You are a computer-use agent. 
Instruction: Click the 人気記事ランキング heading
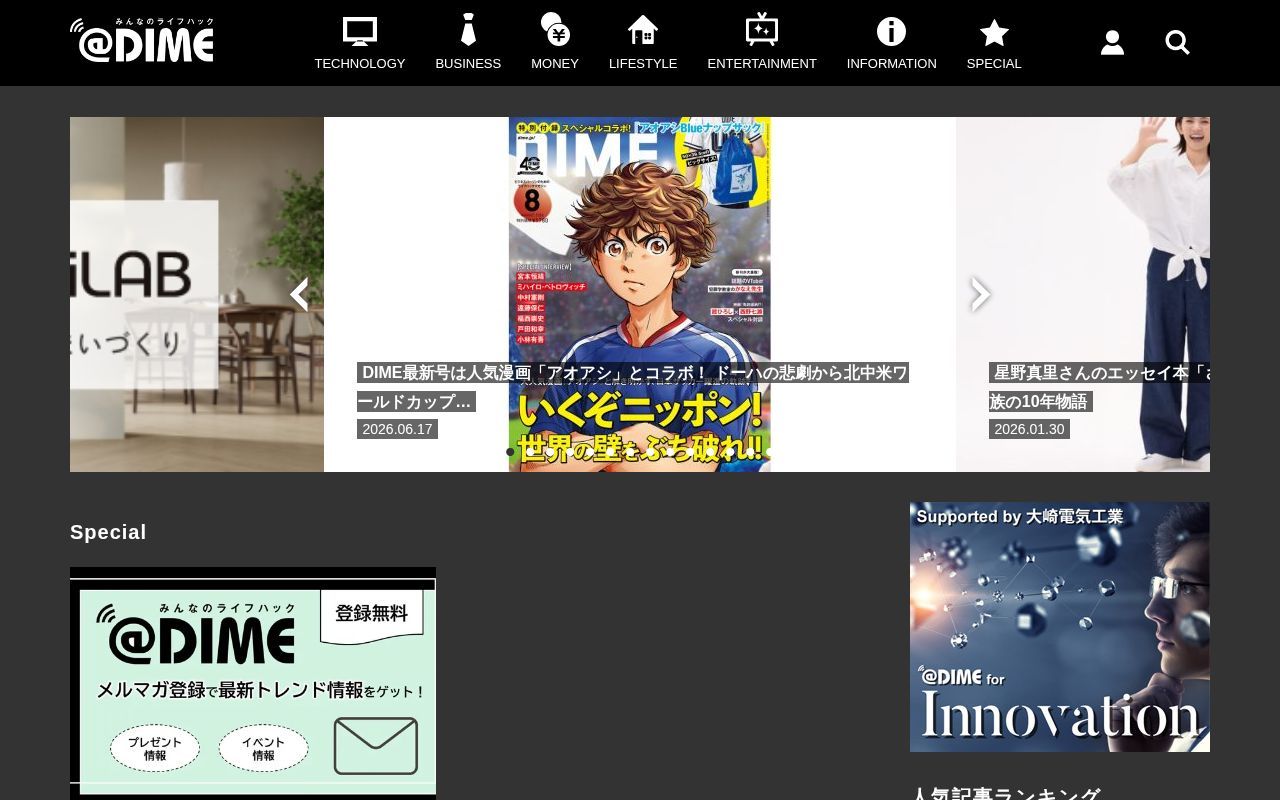point(1005,795)
